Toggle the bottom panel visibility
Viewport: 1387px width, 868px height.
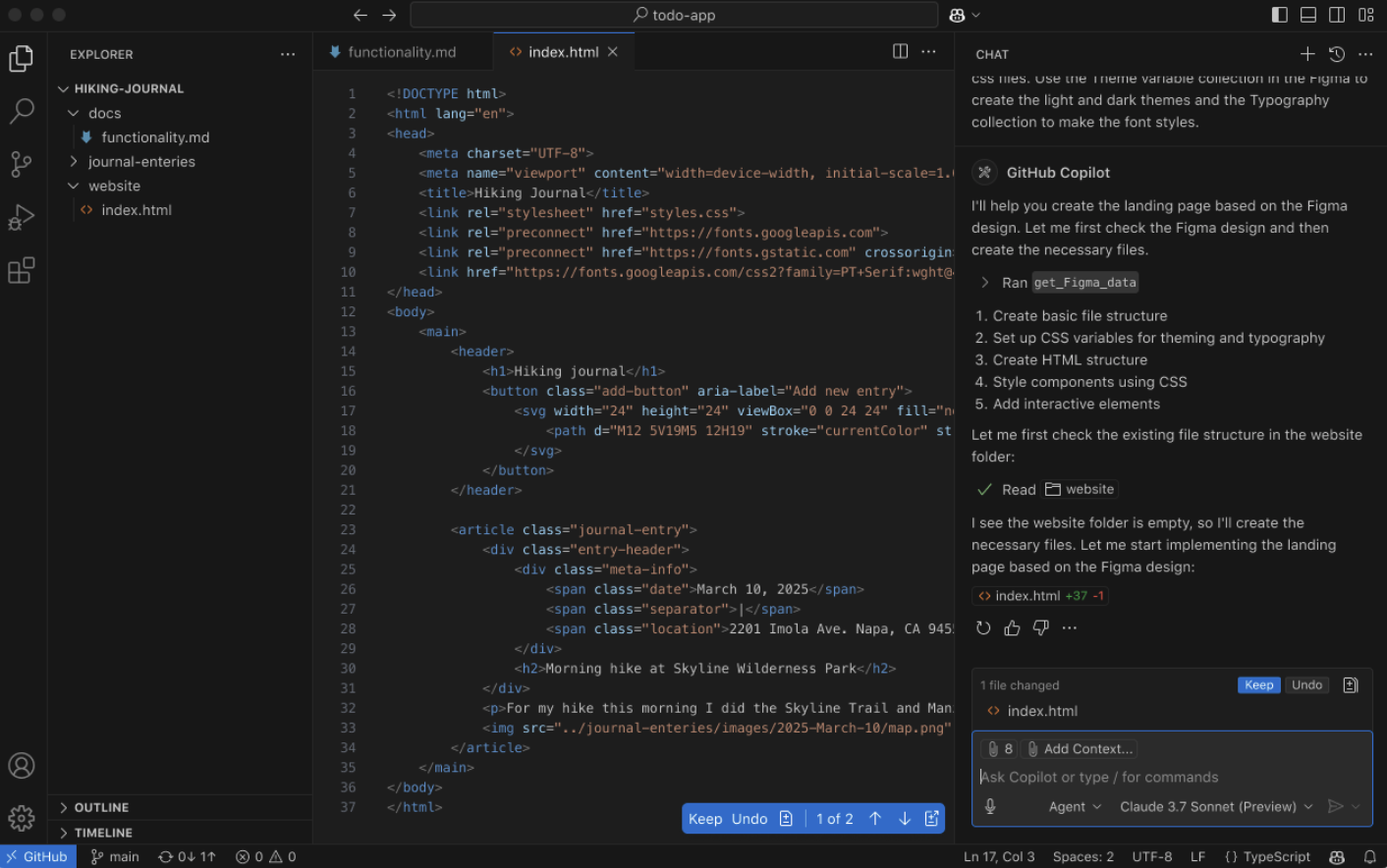pos(1307,14)
